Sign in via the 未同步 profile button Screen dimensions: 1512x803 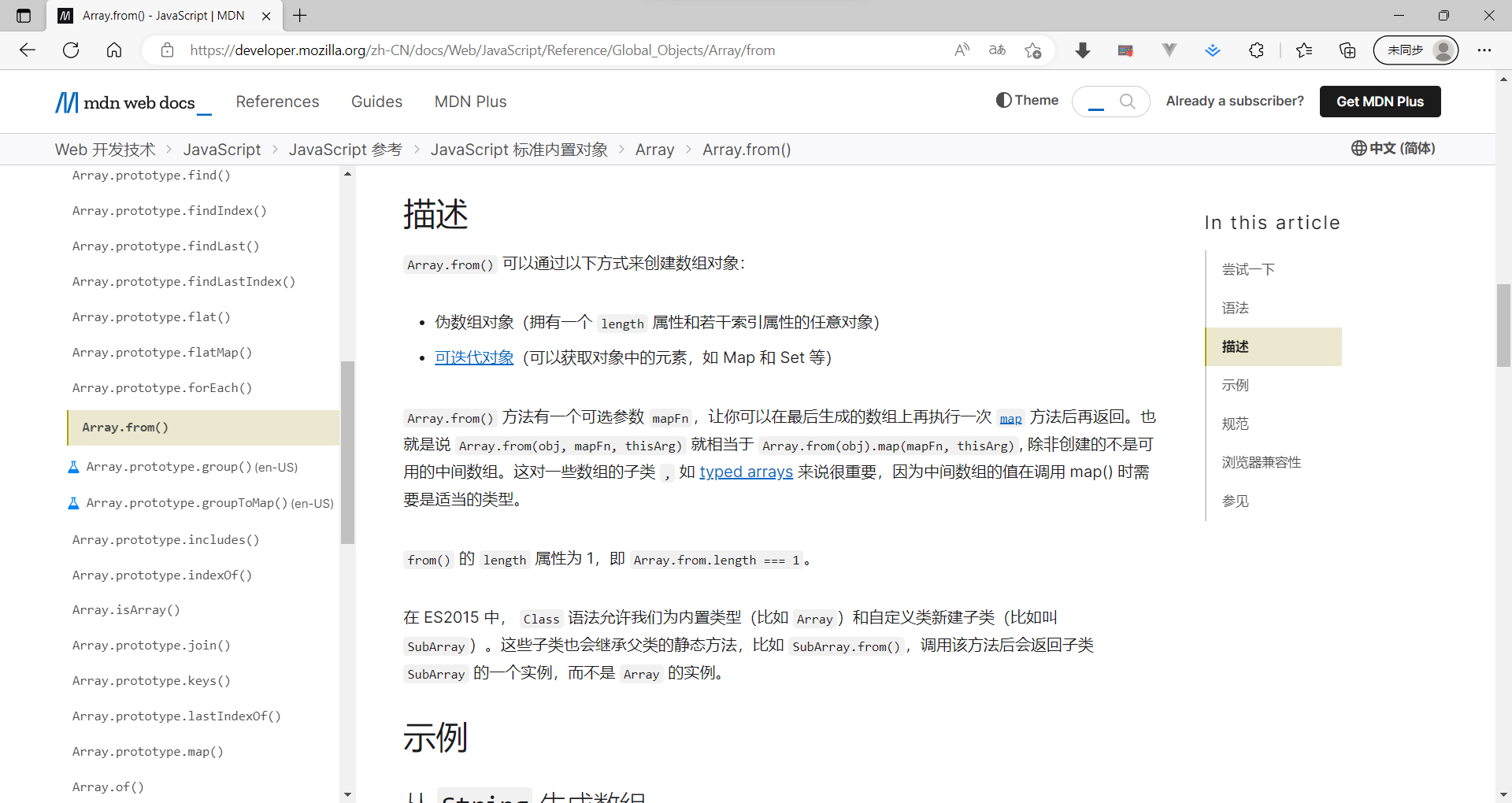pyautogui.click(x=1415, y=50)
